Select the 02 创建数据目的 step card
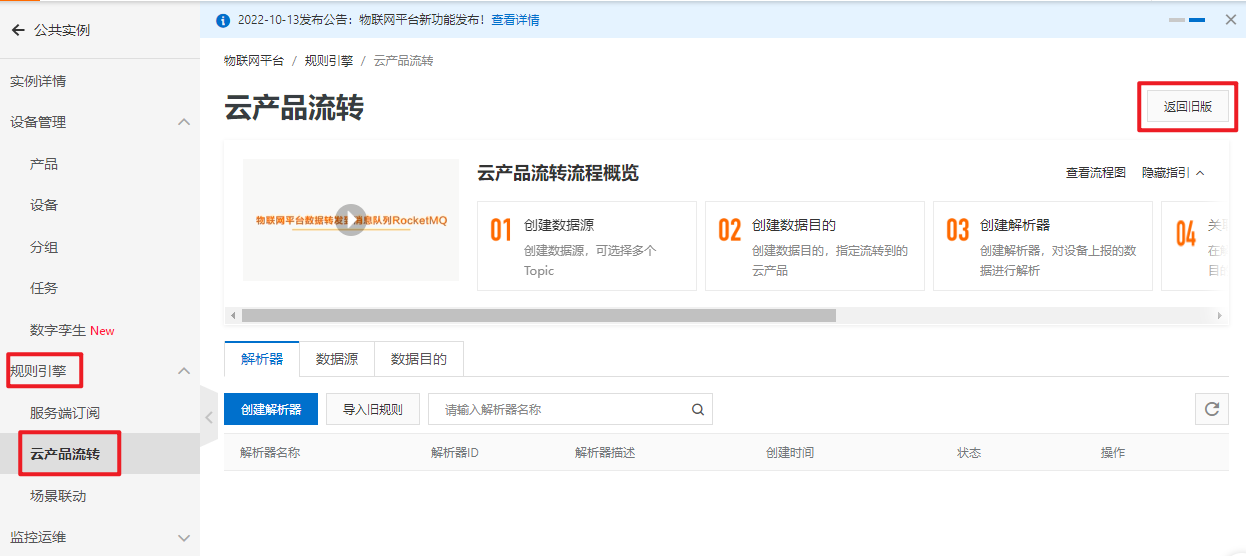The width and height of the screenshot is (1246, 556). point(815,246)
